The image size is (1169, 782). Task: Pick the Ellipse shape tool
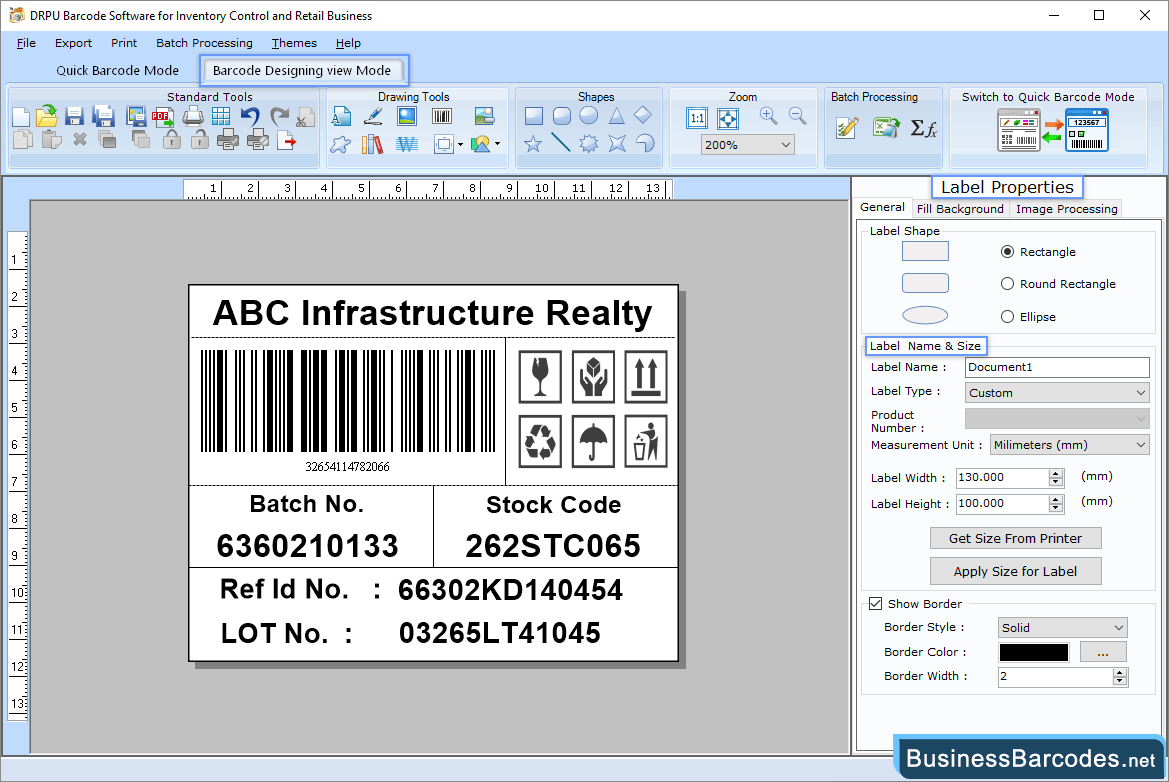click(589, 116)
